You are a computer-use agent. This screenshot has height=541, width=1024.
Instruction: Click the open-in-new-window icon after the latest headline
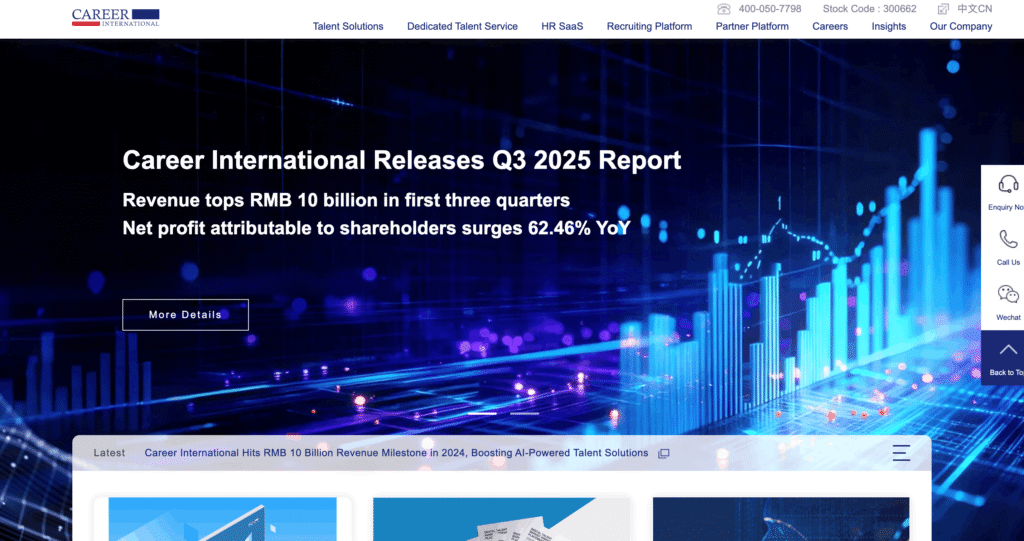click(663, 453)
